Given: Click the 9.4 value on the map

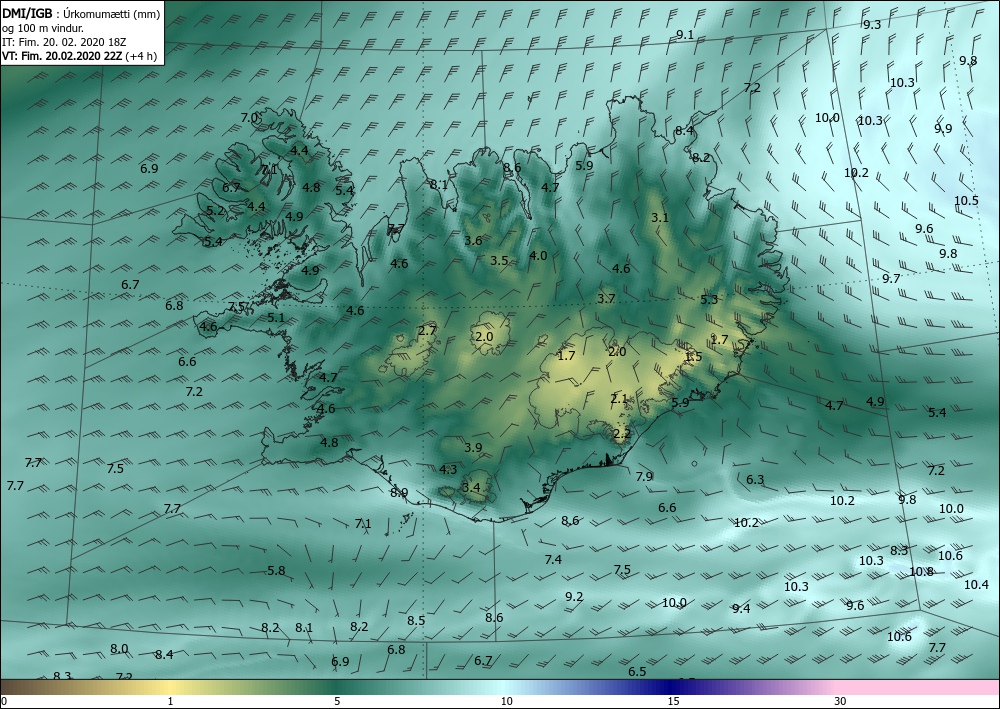Looking at the screenshot, I should coord(741,609).
